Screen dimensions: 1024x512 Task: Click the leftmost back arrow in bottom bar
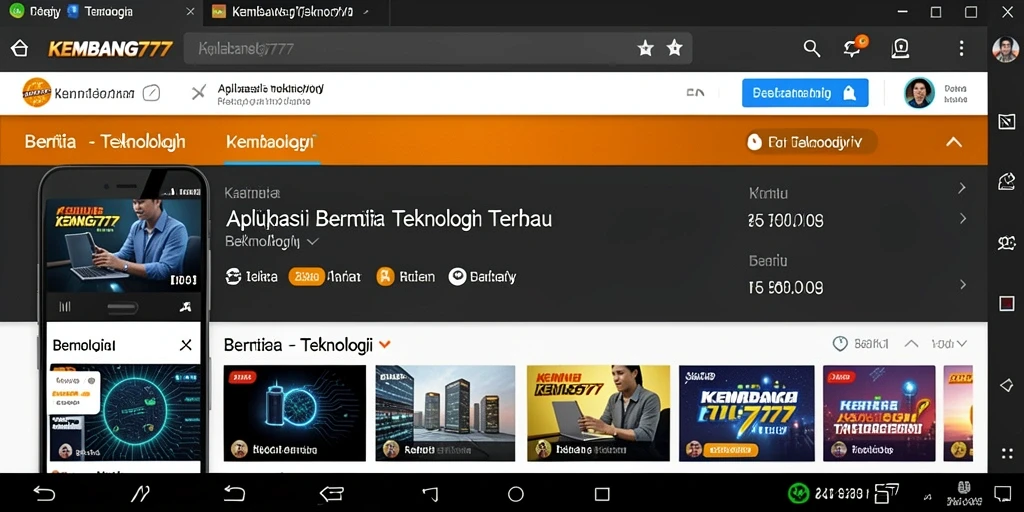click(x=44, y=494)
